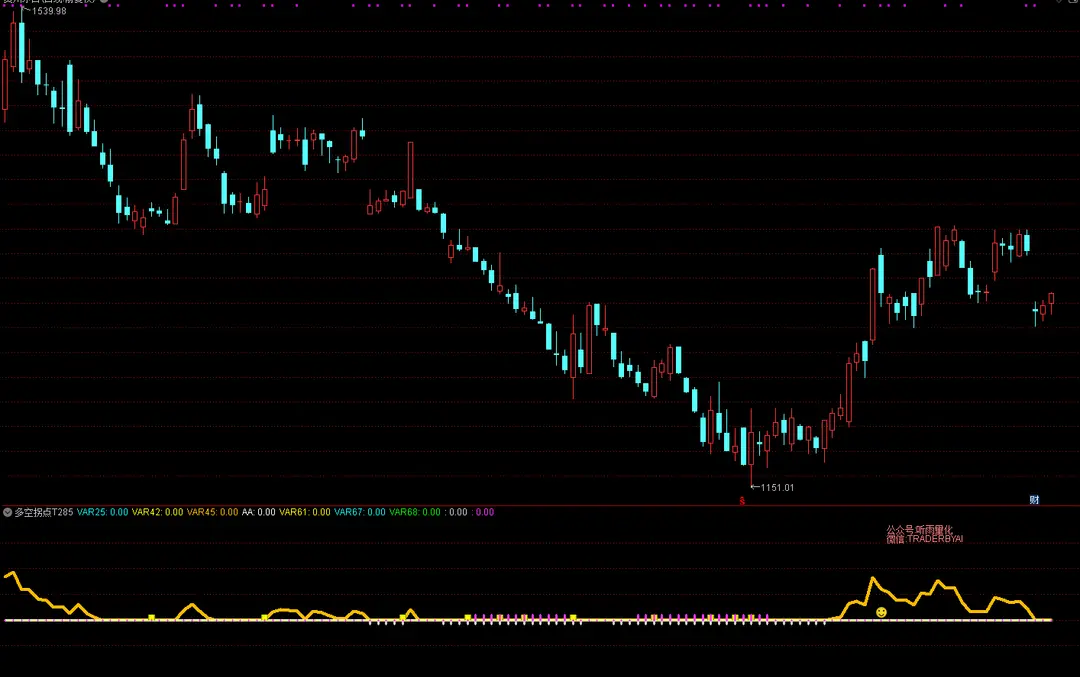
Task: Click the VAR42: 0.00 indicator value
Action: click(158, 512)
